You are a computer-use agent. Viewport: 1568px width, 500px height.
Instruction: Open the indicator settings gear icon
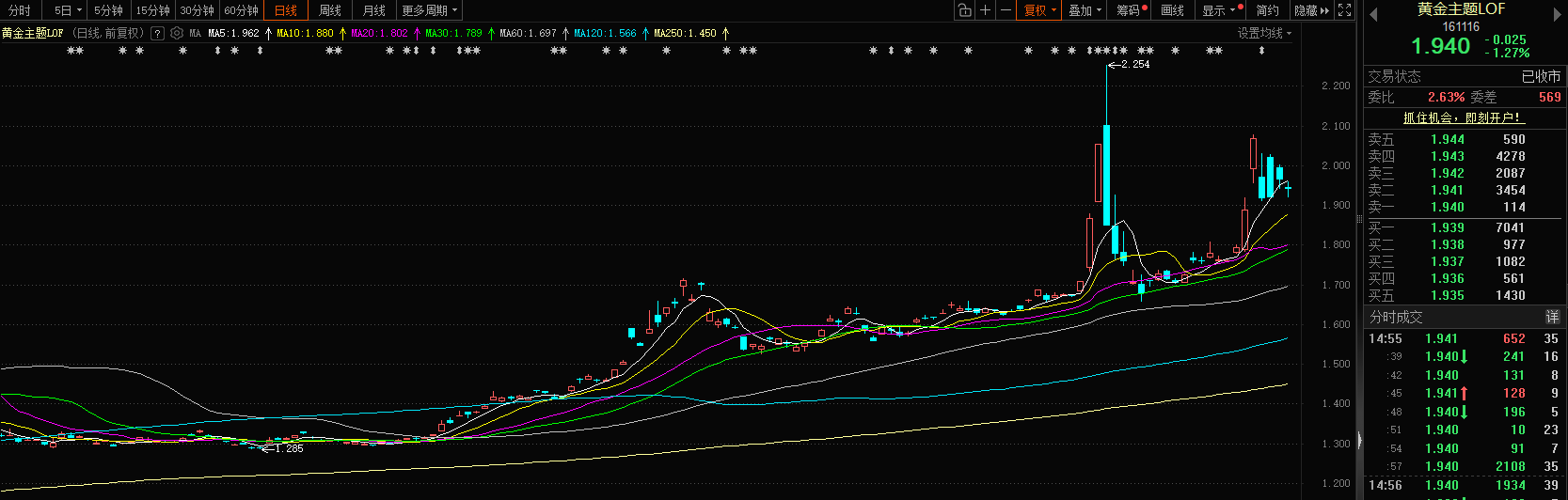click(176, 33)
